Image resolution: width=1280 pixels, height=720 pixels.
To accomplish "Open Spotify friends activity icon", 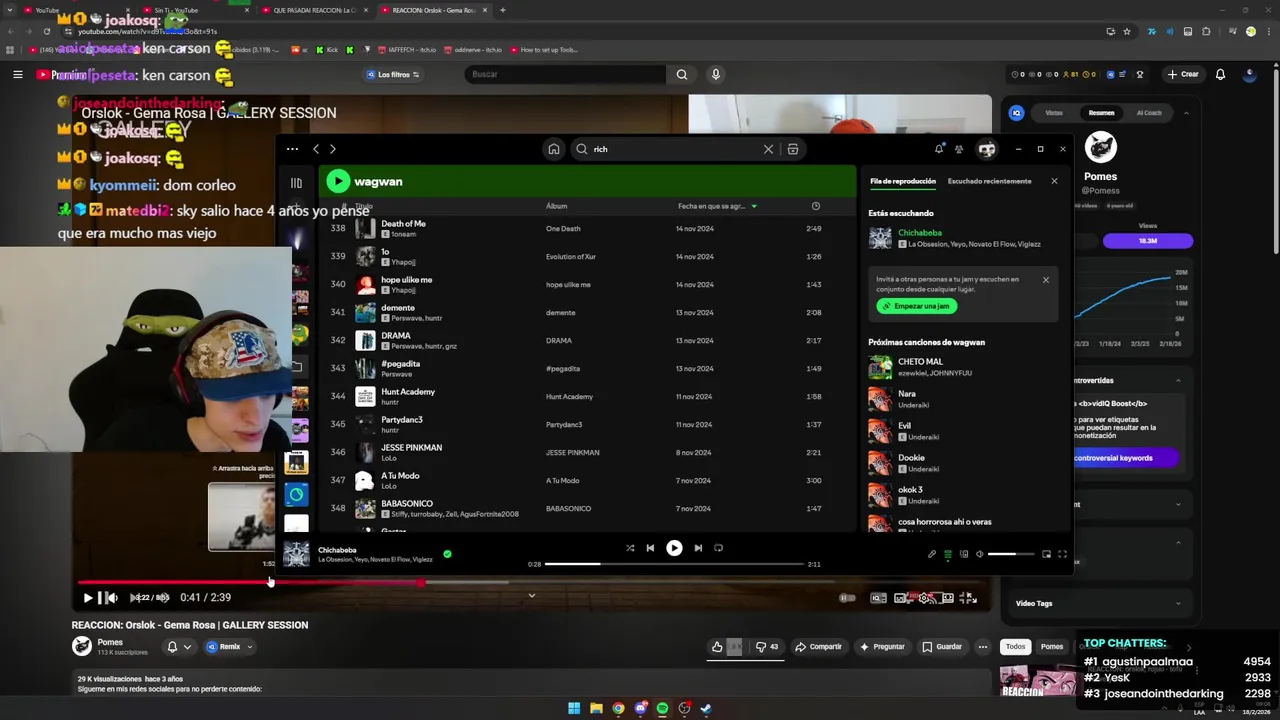I will tap(959, 149).
